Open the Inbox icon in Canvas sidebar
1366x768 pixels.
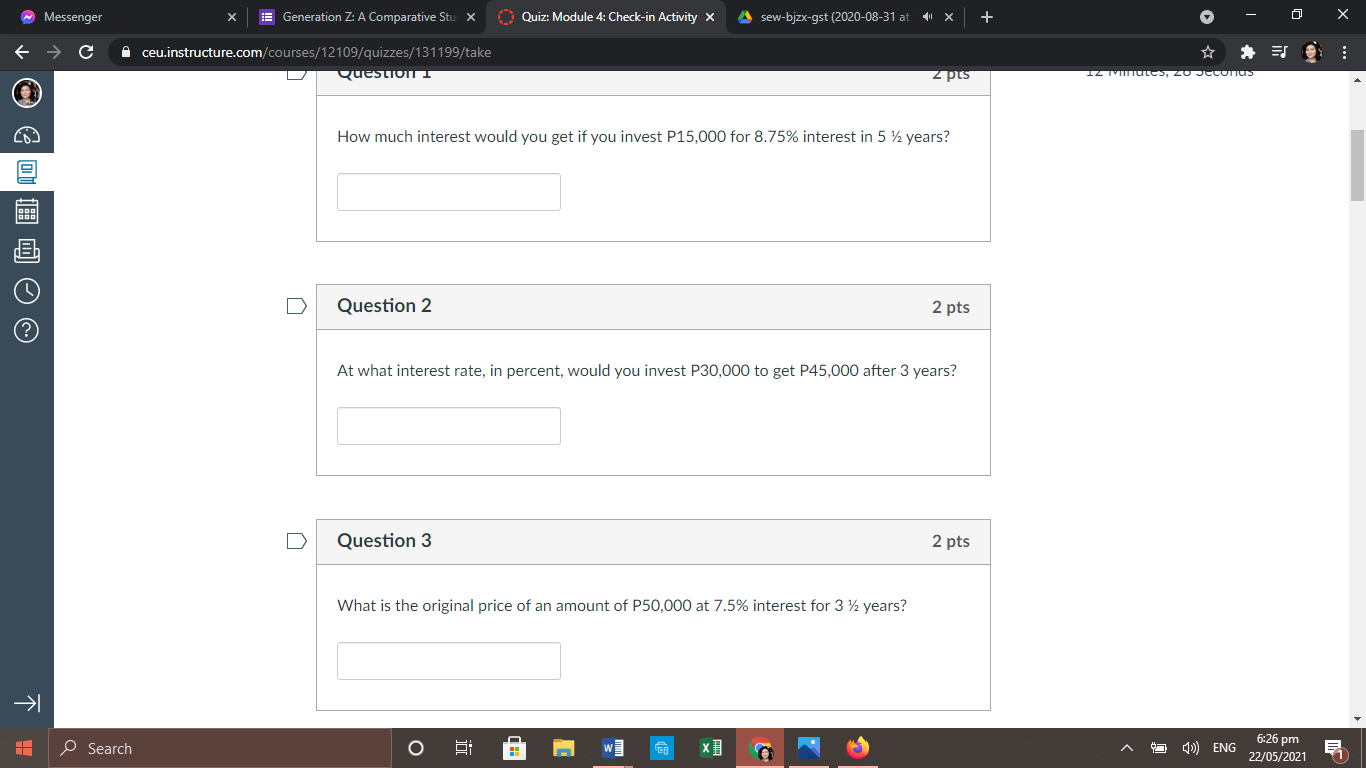pos(27,251)
